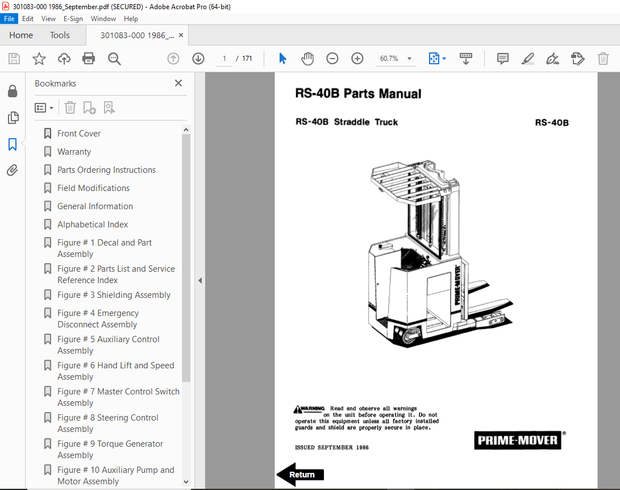Add document to starred with the star icon
620x490 pixels.
(39, 59)
